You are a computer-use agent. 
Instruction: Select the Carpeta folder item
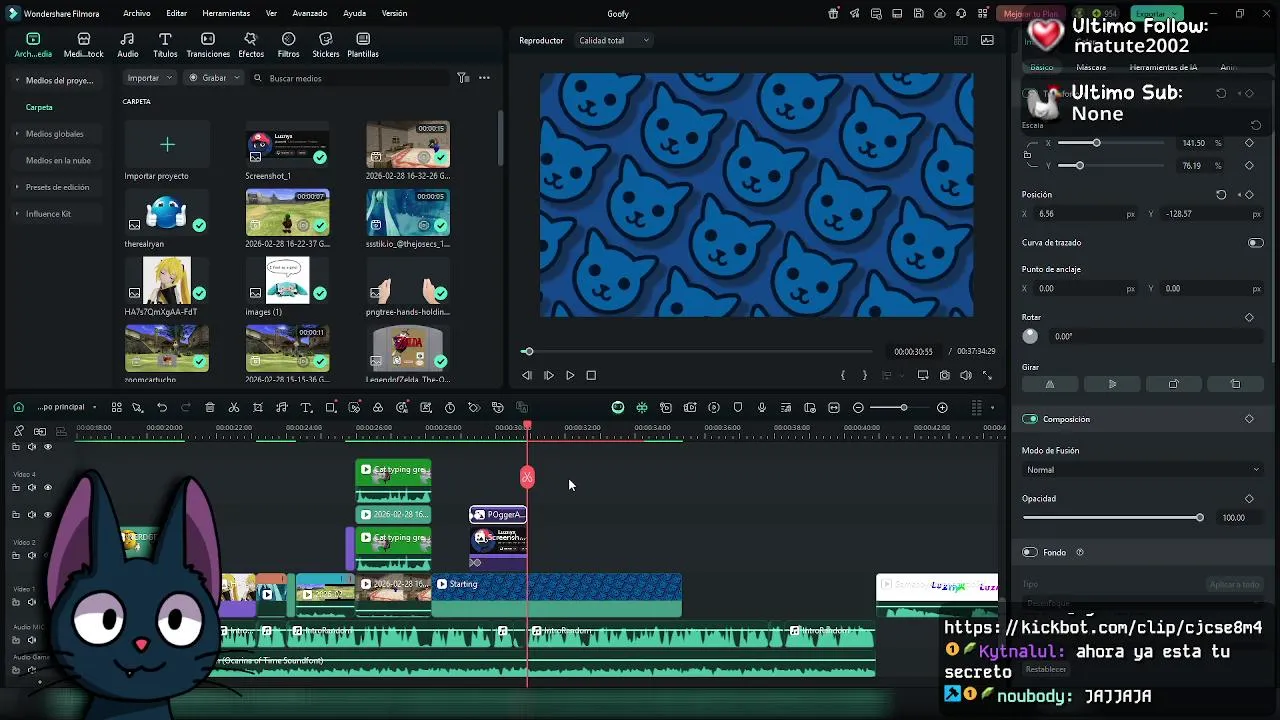39,107
